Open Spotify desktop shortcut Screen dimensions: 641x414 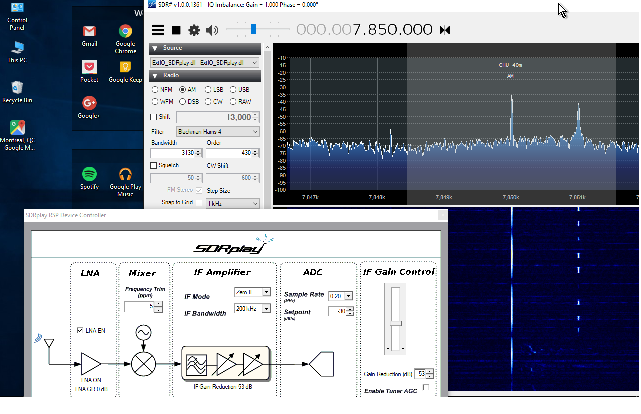coord(89,178)
